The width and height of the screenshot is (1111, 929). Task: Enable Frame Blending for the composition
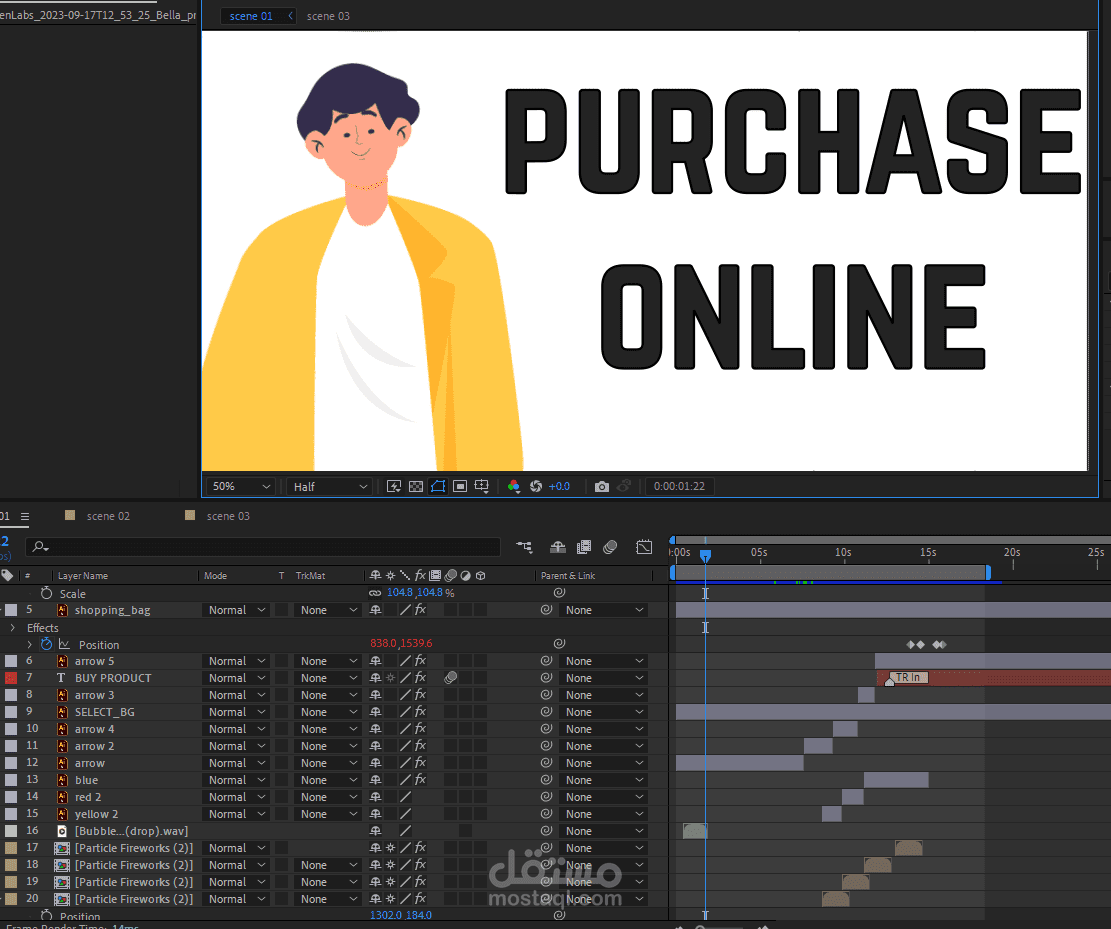click(x=584, y=547)
